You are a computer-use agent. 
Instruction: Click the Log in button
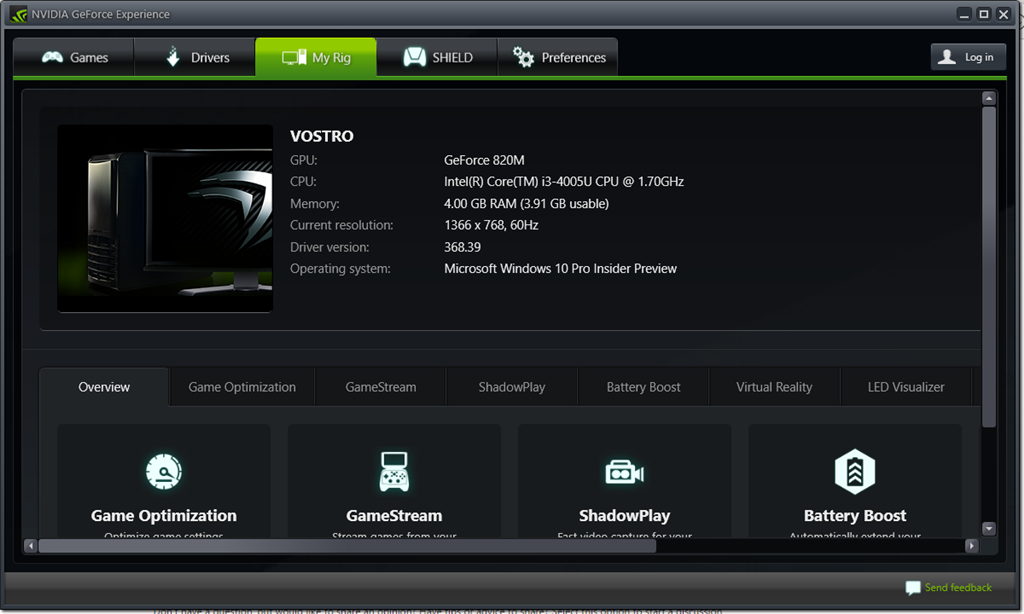coord(968,57)
